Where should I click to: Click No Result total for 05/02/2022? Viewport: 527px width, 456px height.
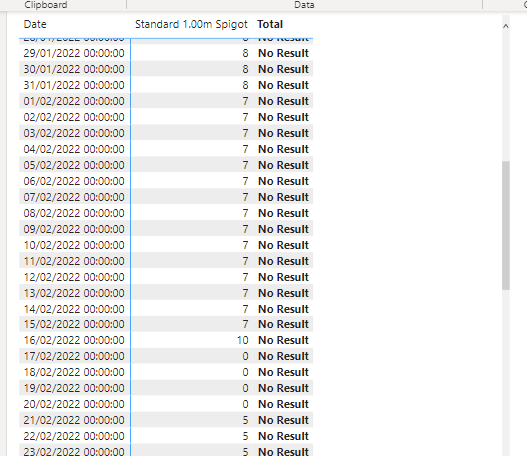pos(283,165)
